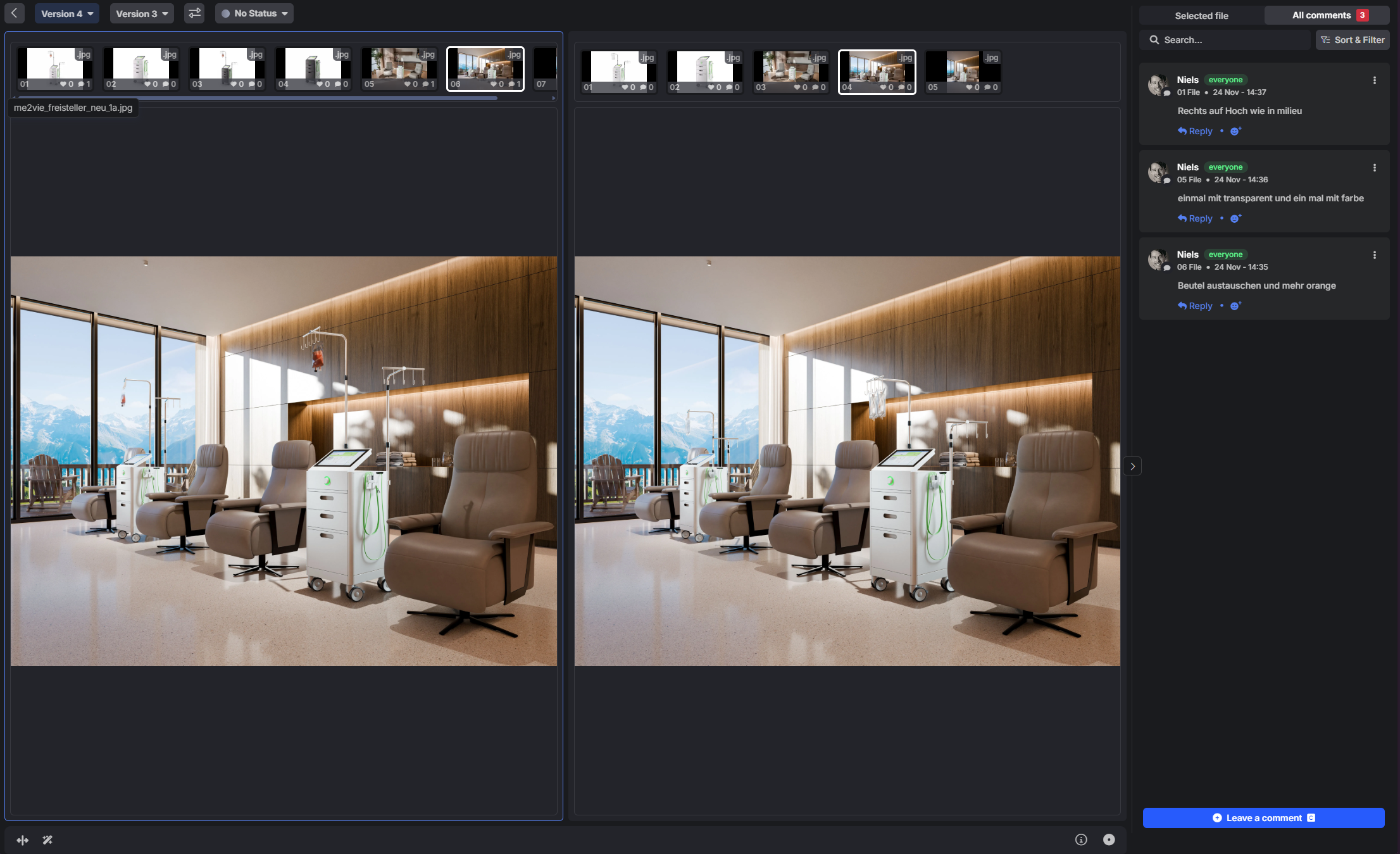Screen dimensions: 1400x854
Task: Collapse the comments sidebar with chevron
Action: point(1132,467)
